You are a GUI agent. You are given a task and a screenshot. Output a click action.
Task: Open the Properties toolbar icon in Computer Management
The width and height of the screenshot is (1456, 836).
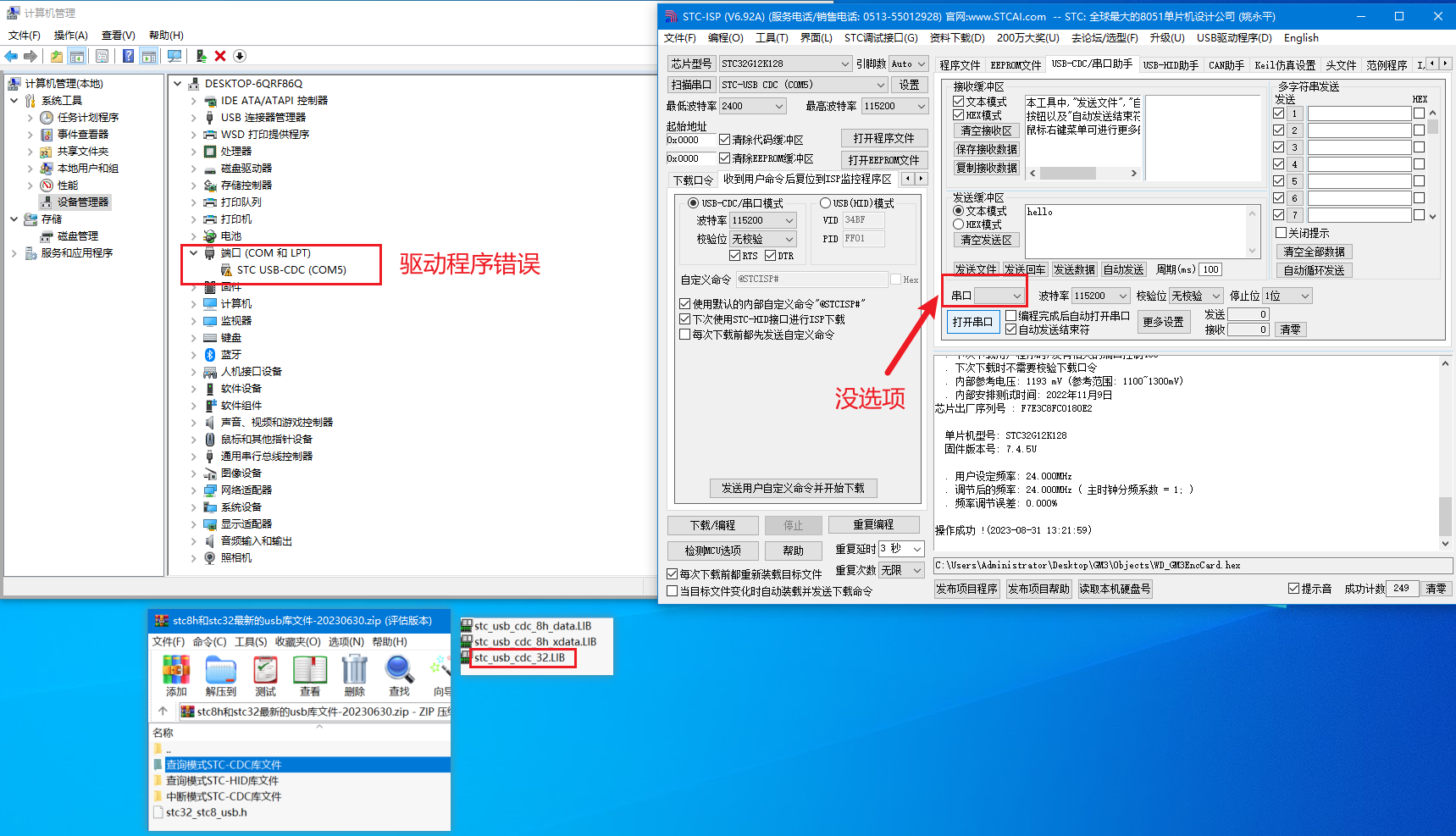(102, 56)
